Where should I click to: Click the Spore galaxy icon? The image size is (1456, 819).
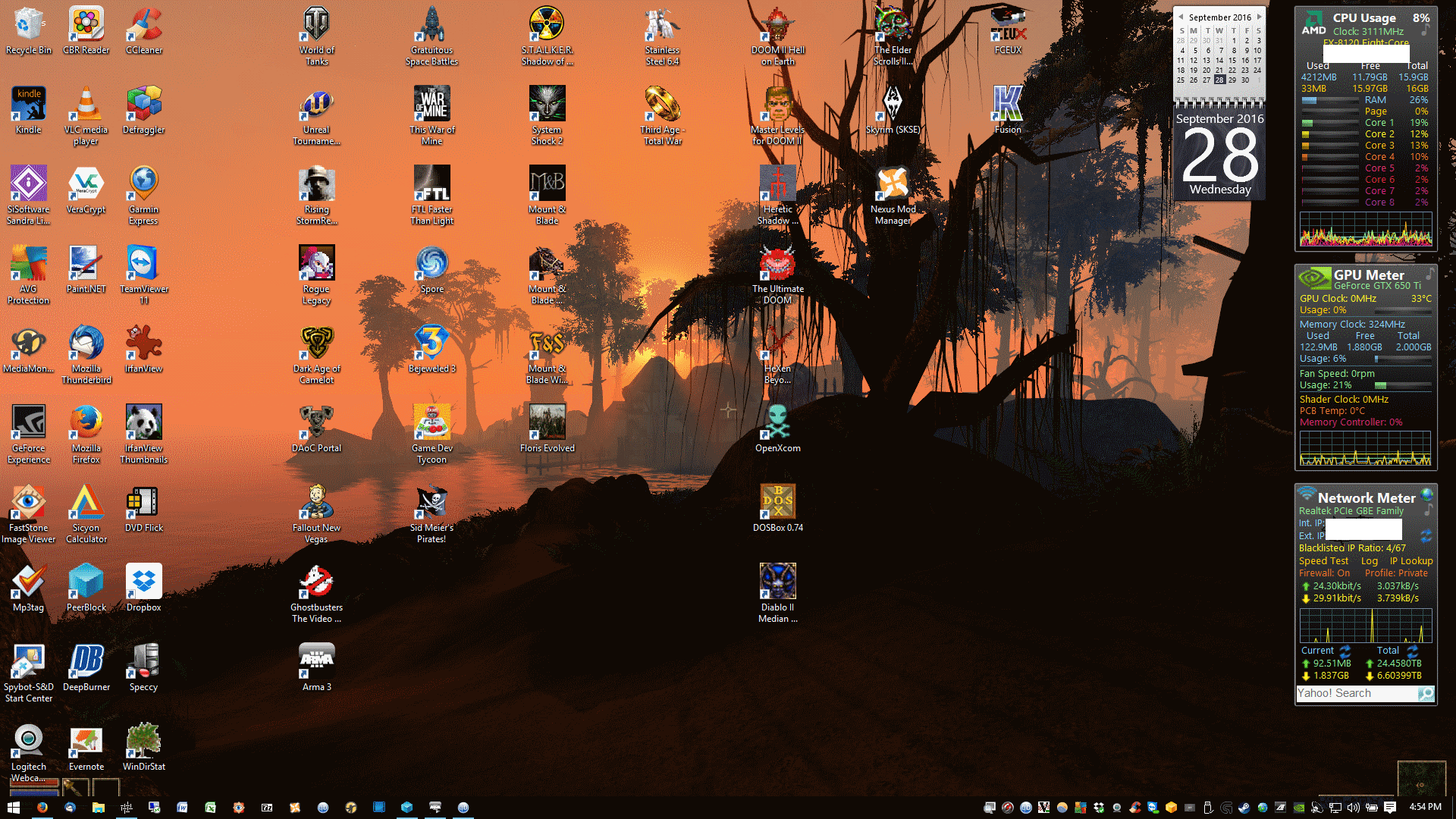tap(431, 270)
